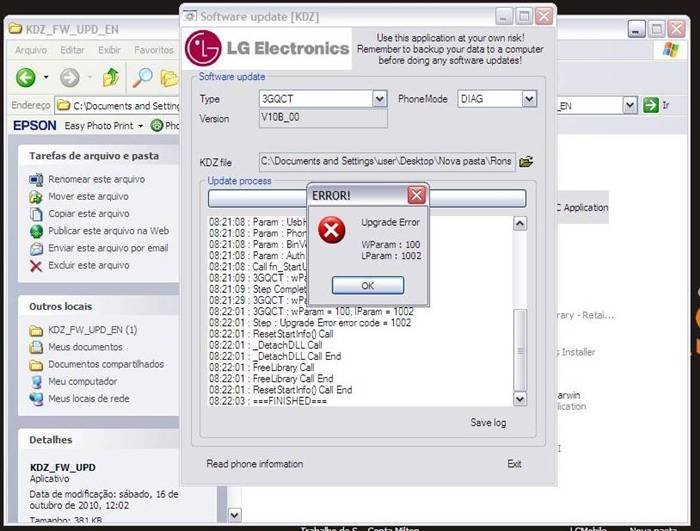
Task: Click the Windows flag logo in Explorer
Action: (x=670, y=50)
